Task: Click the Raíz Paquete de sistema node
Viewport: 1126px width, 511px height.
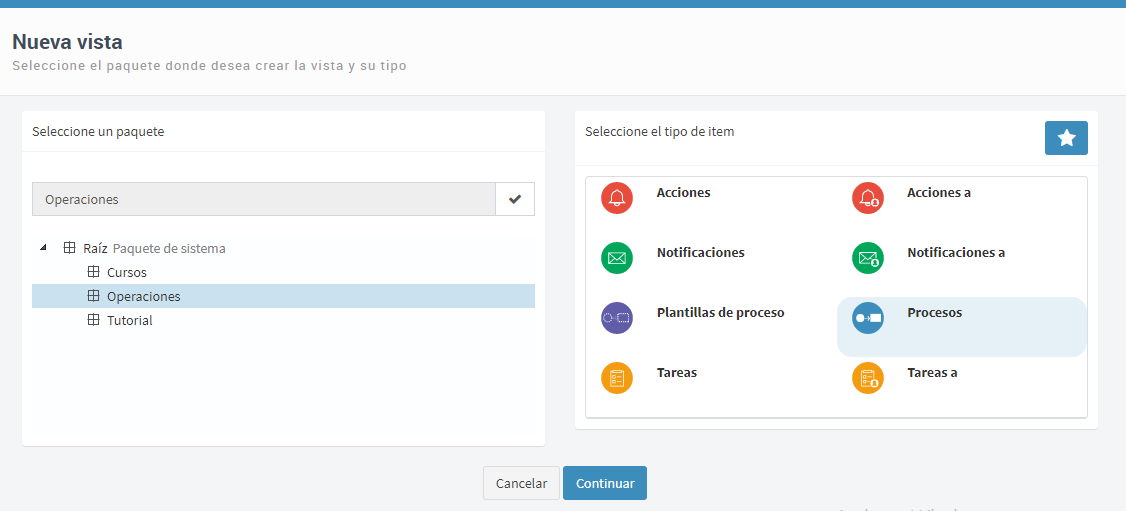Action: coord(154,248)
